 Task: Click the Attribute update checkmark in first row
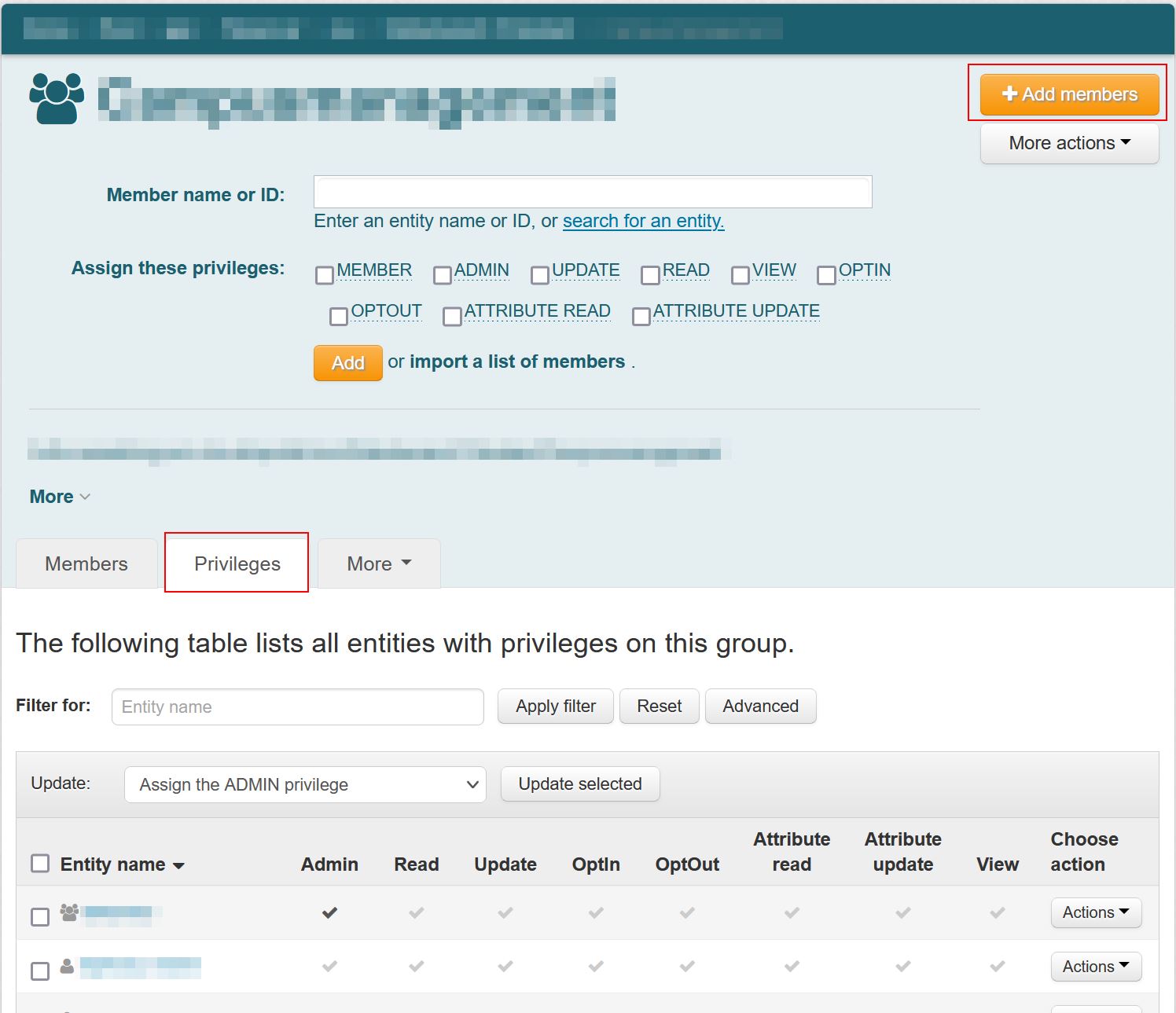pos(902,912)
